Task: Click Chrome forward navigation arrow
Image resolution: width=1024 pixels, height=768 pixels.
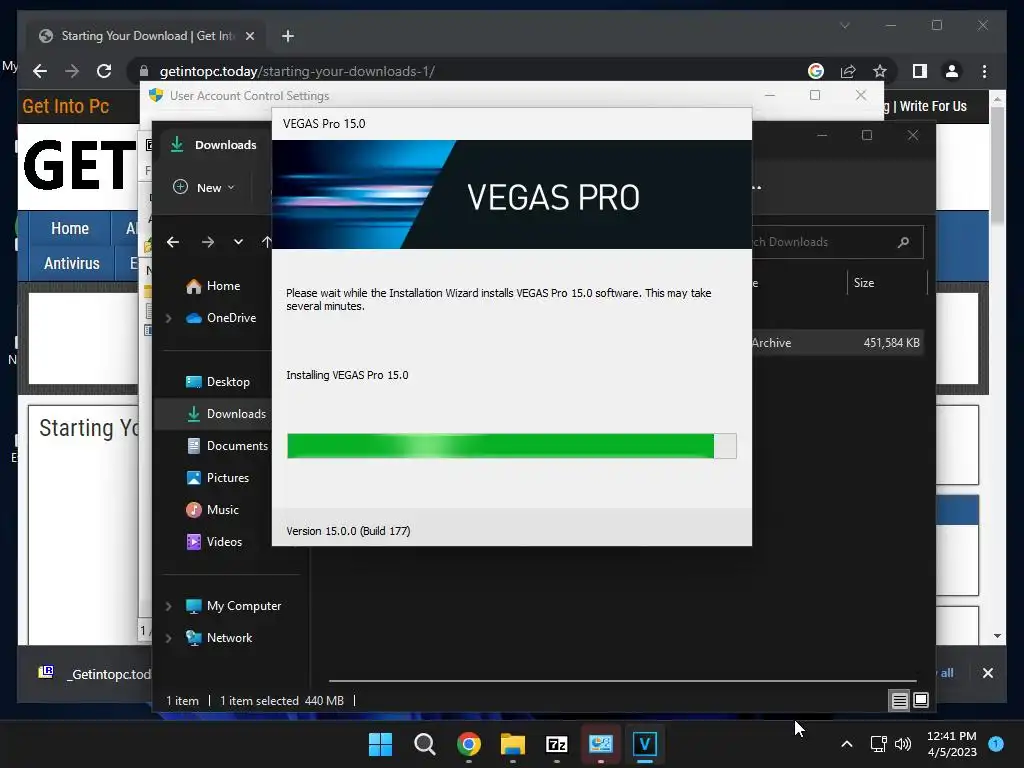Action: pyautogui.click(x=72, y=71)
